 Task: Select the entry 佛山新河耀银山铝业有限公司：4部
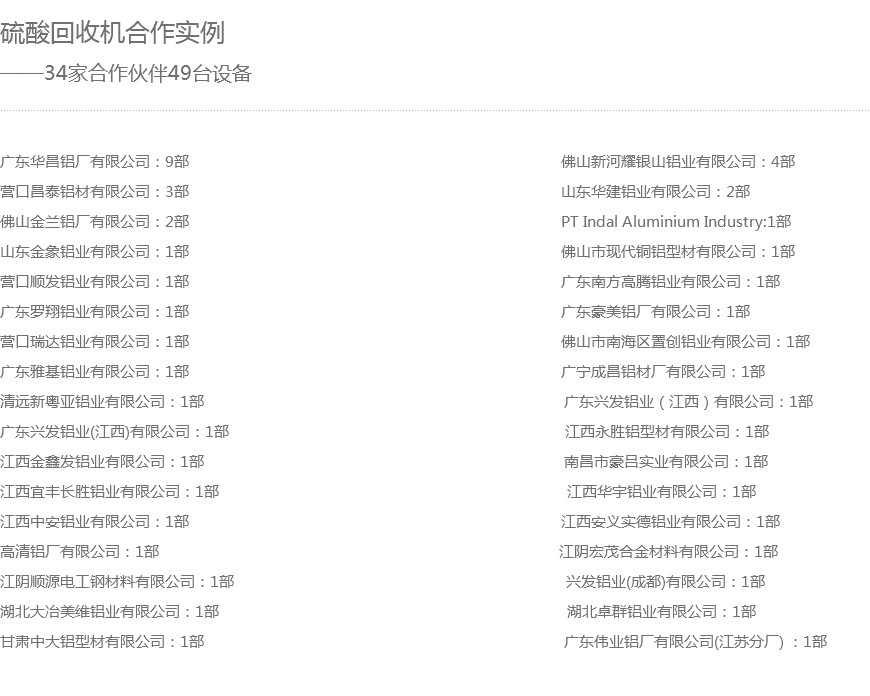tap(678, 162)
